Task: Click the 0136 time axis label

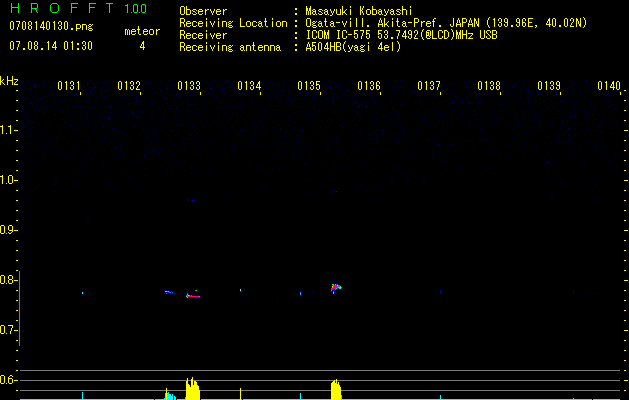Action: (x=369, y=86)
